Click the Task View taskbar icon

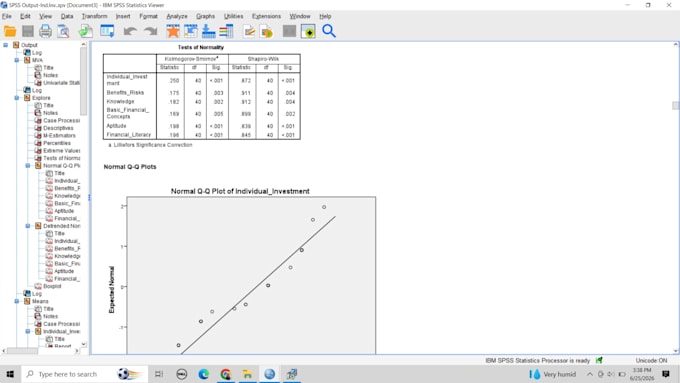(x=159, y=374)
